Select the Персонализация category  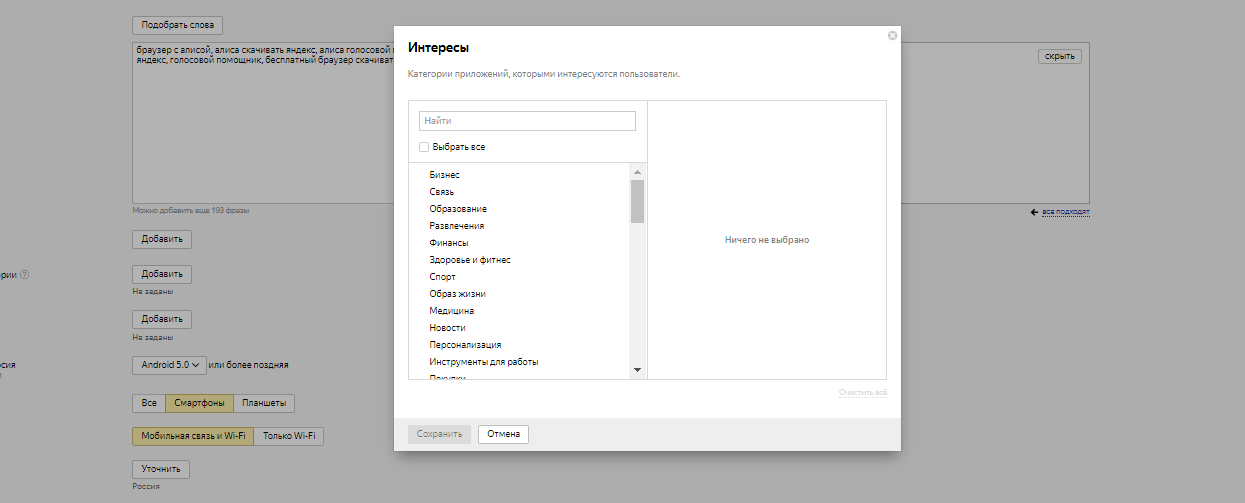pyautogui.click(x=465, y=345)
